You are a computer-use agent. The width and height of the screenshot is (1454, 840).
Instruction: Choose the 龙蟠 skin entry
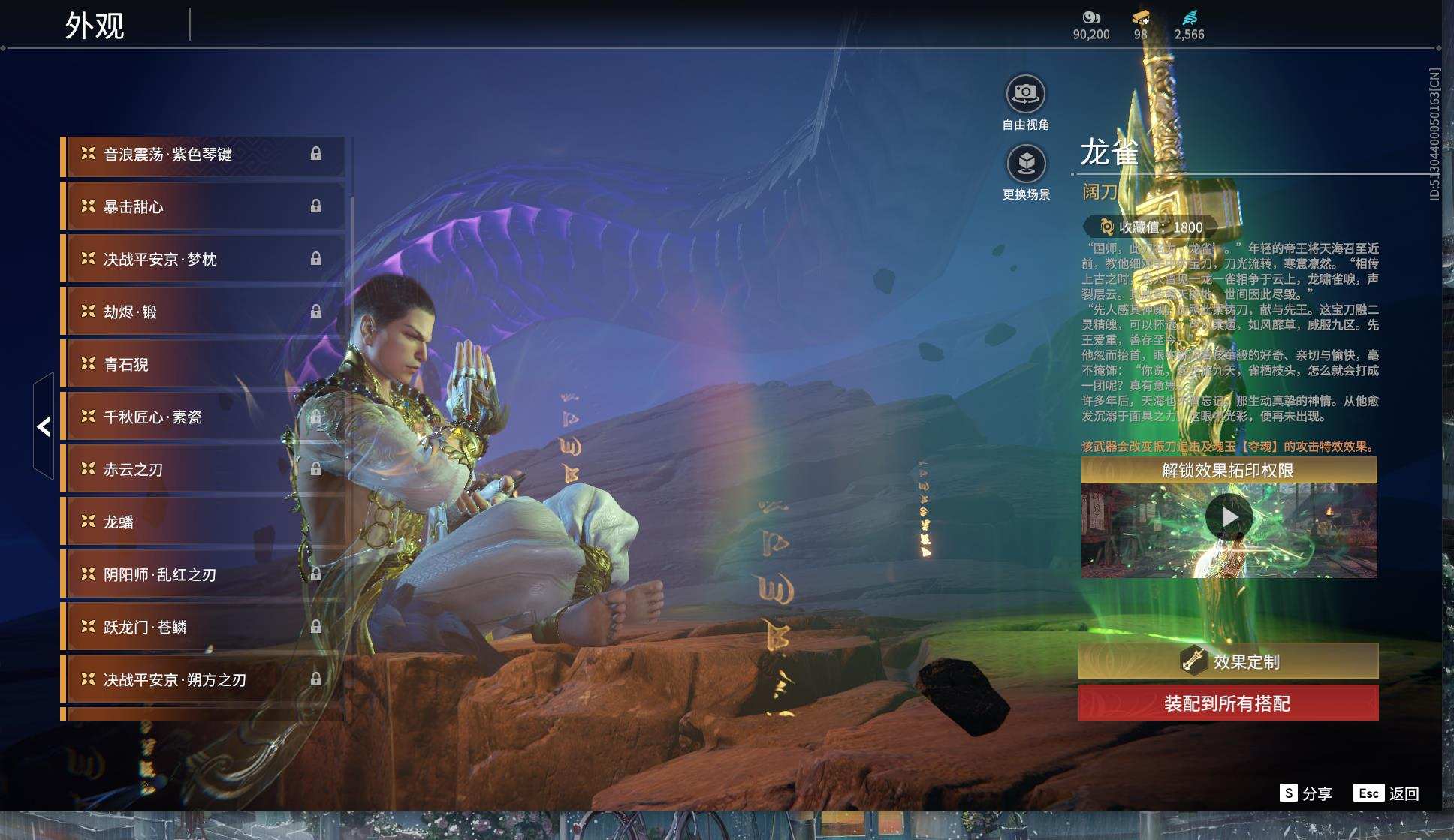[x=203, y=522]
